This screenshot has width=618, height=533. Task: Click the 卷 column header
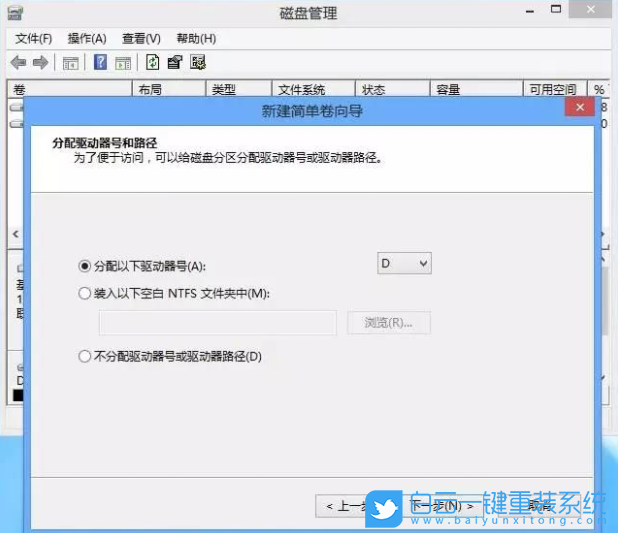tap(69, 89)
